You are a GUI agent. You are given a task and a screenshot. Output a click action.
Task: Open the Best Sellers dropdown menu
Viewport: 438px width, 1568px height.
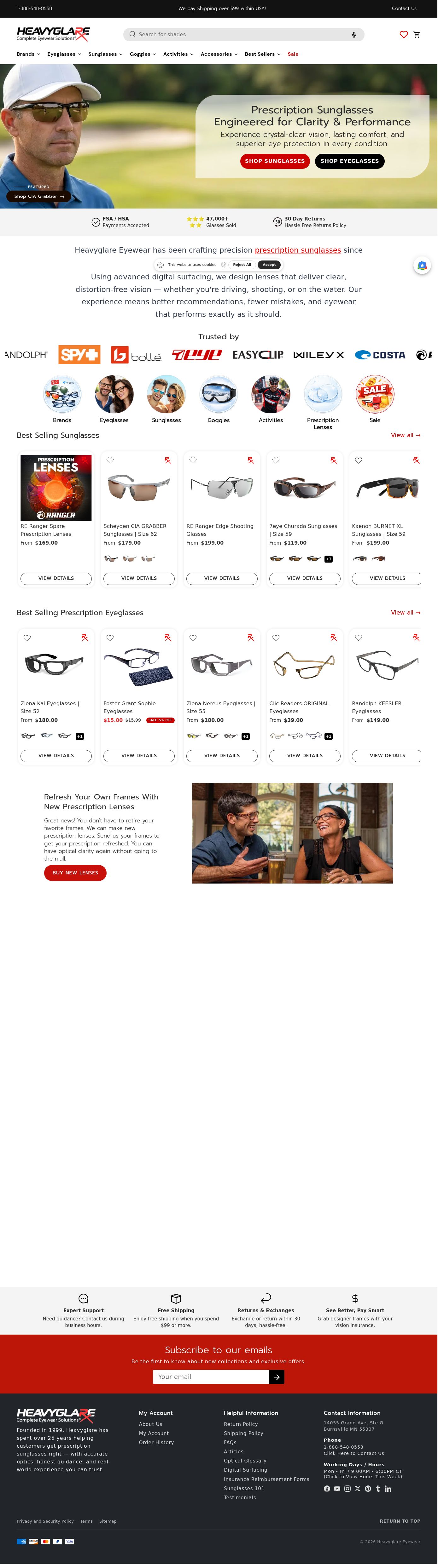[x=263, y=54]
